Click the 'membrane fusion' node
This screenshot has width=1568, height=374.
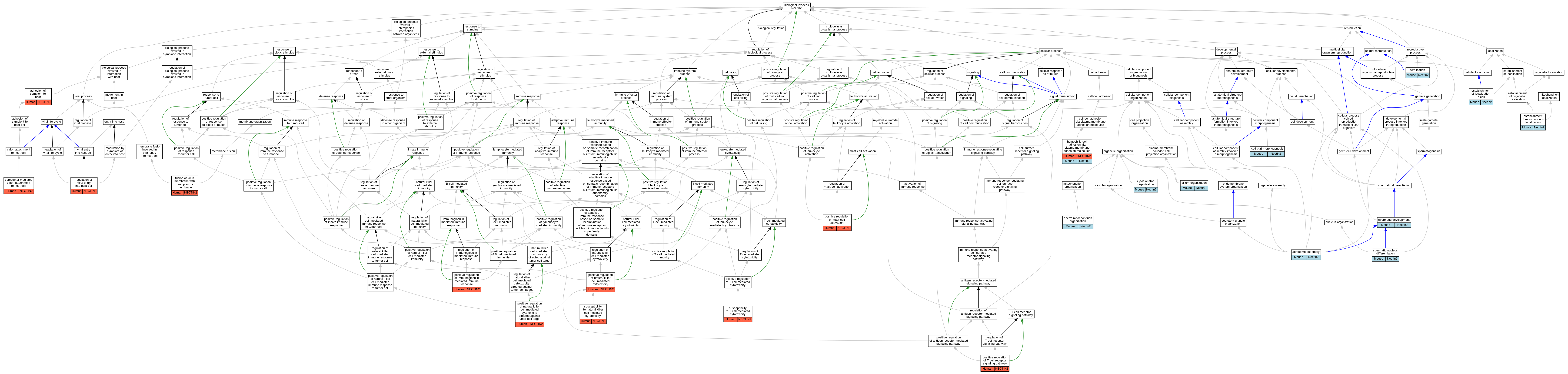coord(223,151)
